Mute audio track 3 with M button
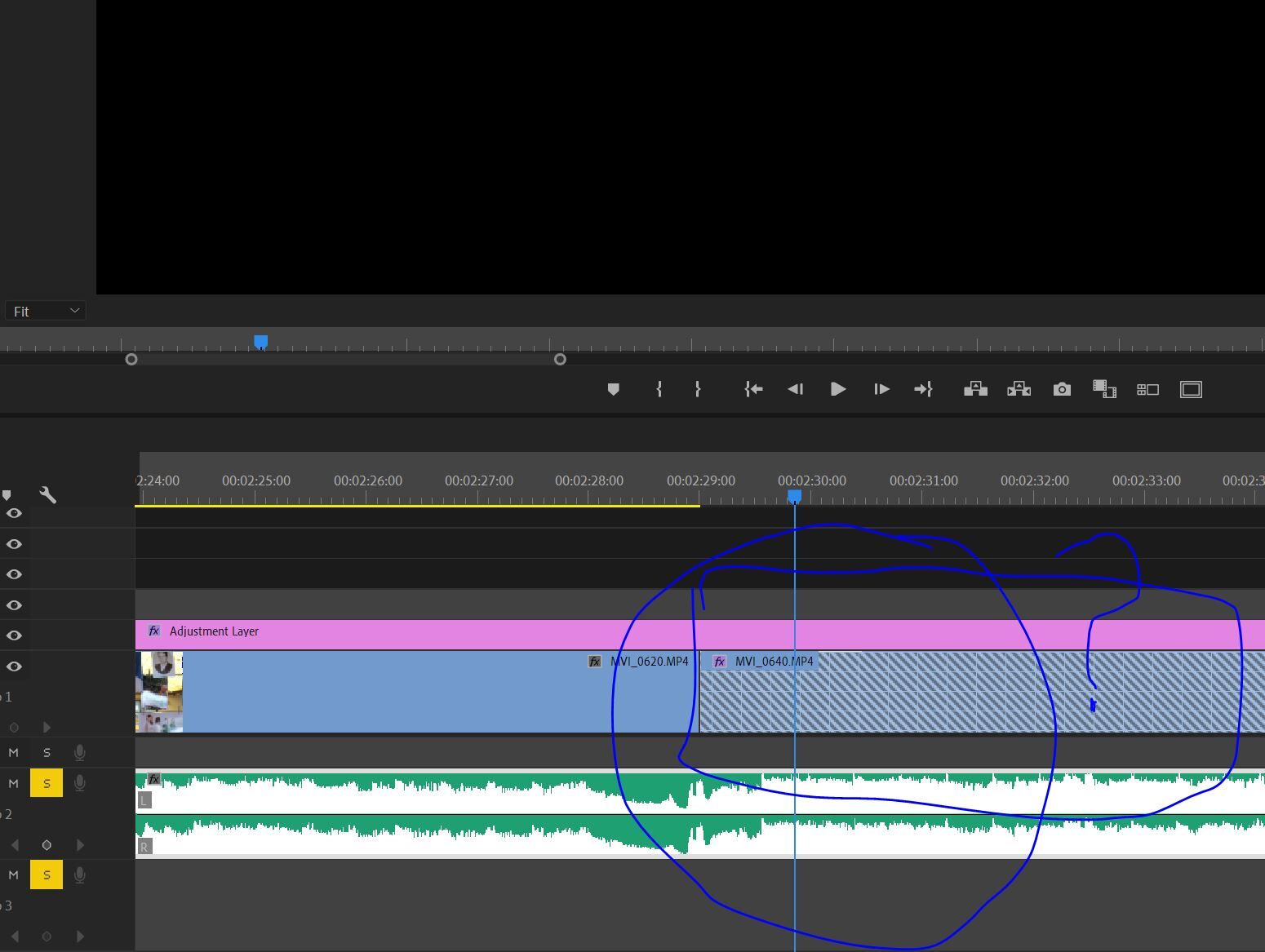This screenshot has width=1265, height=952. coord(13,875)
